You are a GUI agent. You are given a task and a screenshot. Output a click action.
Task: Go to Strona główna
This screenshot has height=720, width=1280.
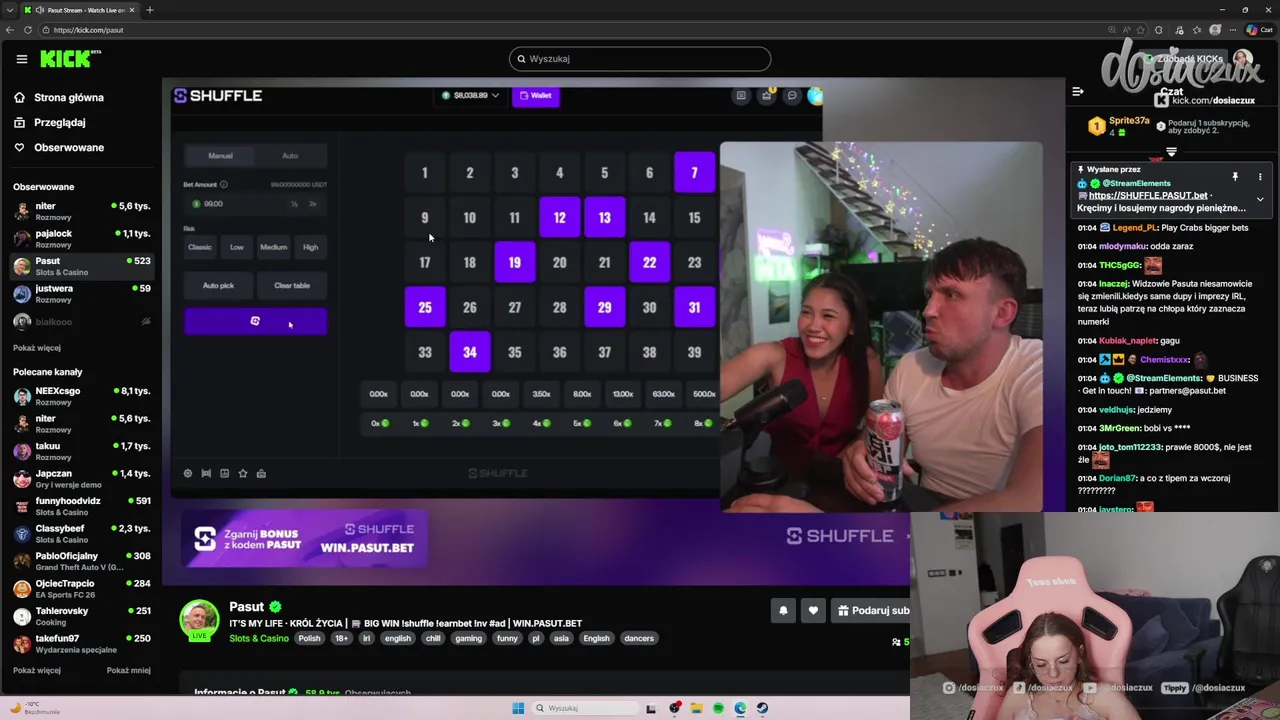(x=68, y=97)
